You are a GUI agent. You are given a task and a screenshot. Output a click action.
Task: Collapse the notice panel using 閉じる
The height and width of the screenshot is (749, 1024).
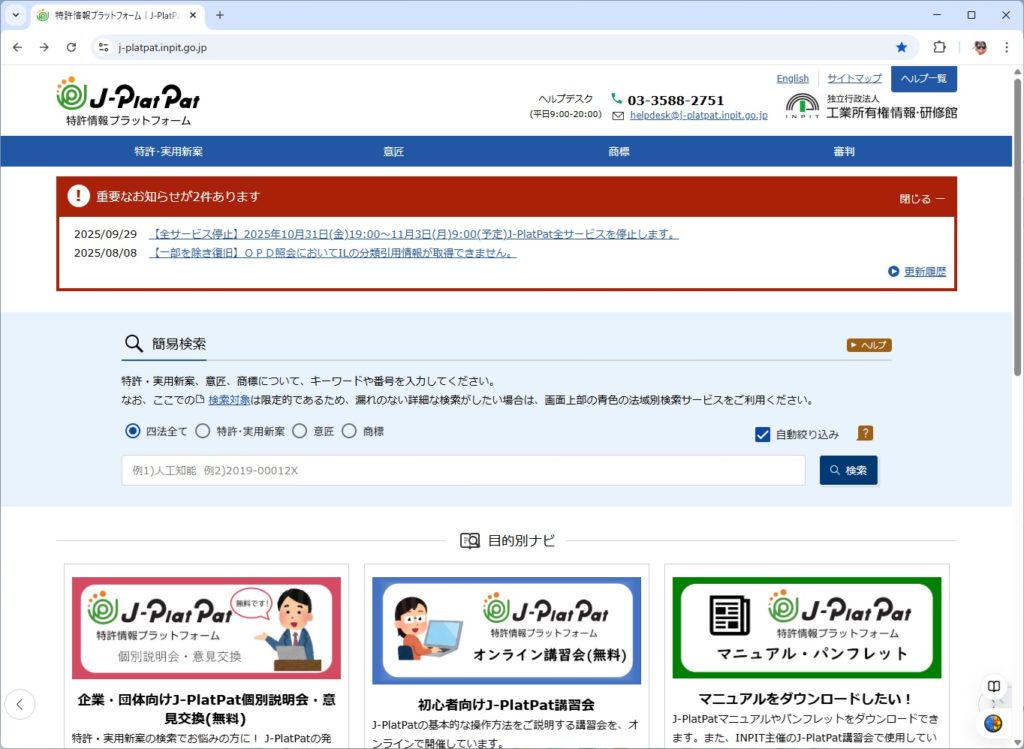tap(916, 197)
